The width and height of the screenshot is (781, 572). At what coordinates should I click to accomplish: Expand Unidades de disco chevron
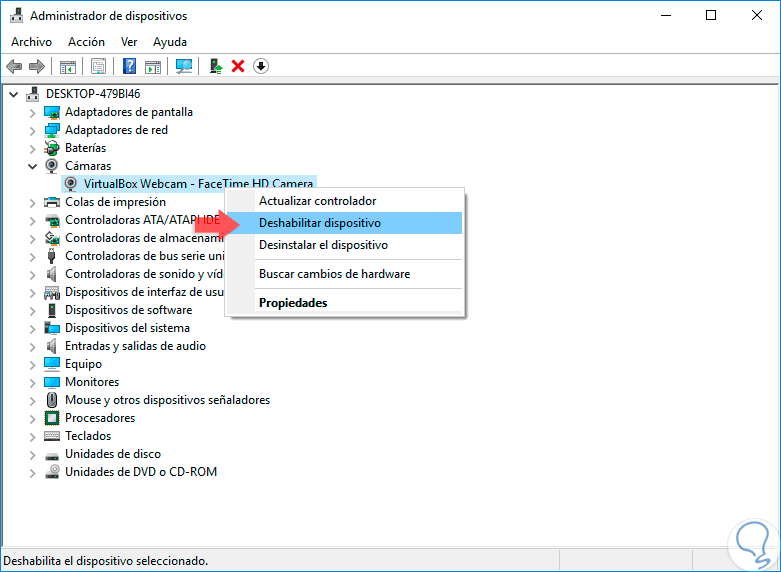(x=32, y=455)
